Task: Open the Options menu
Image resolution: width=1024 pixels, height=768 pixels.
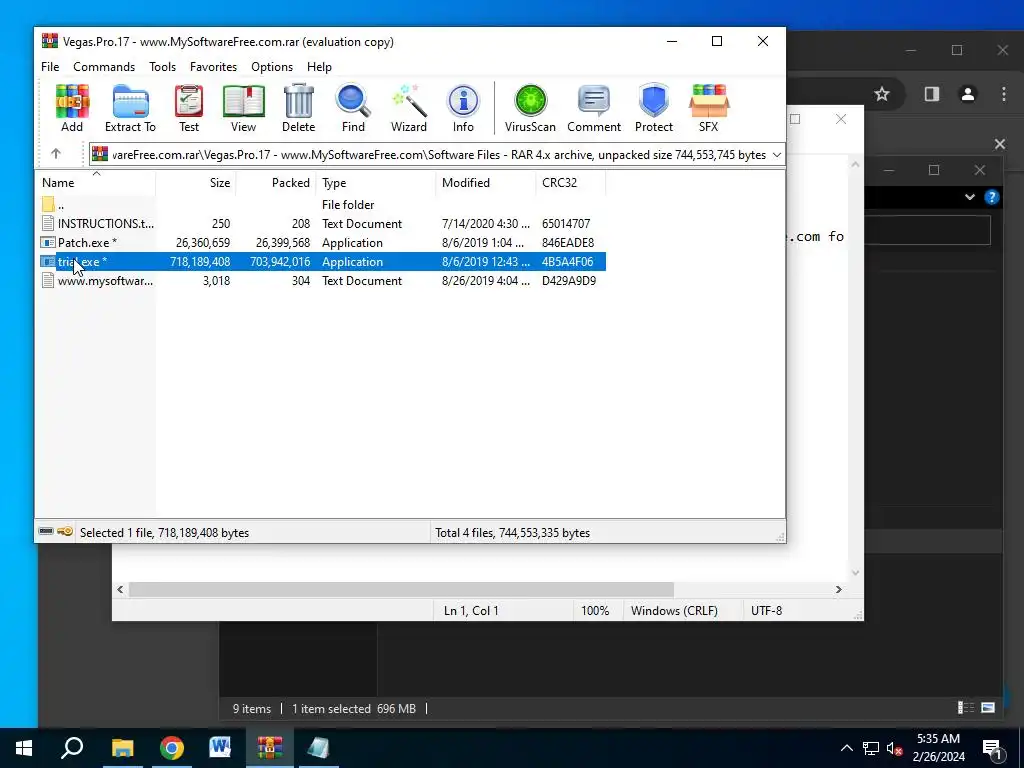Action: 272,67
